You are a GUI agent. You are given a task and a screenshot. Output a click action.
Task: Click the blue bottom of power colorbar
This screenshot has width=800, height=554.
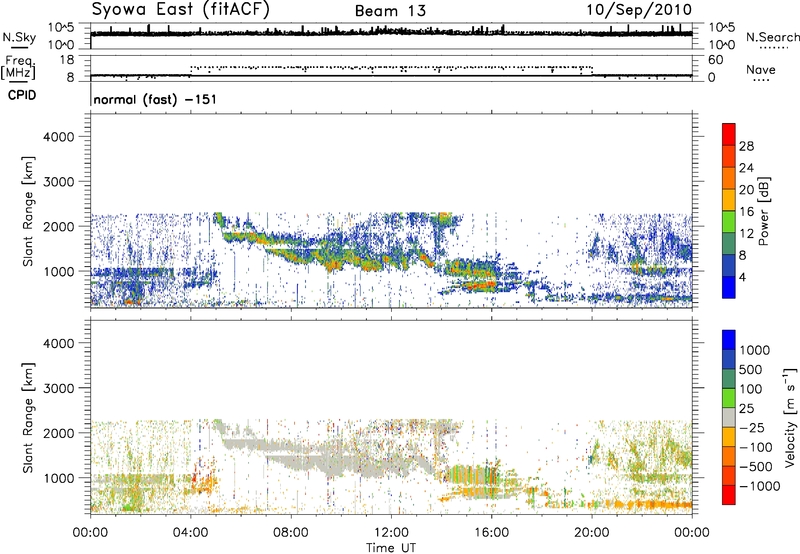pos(729,288)
